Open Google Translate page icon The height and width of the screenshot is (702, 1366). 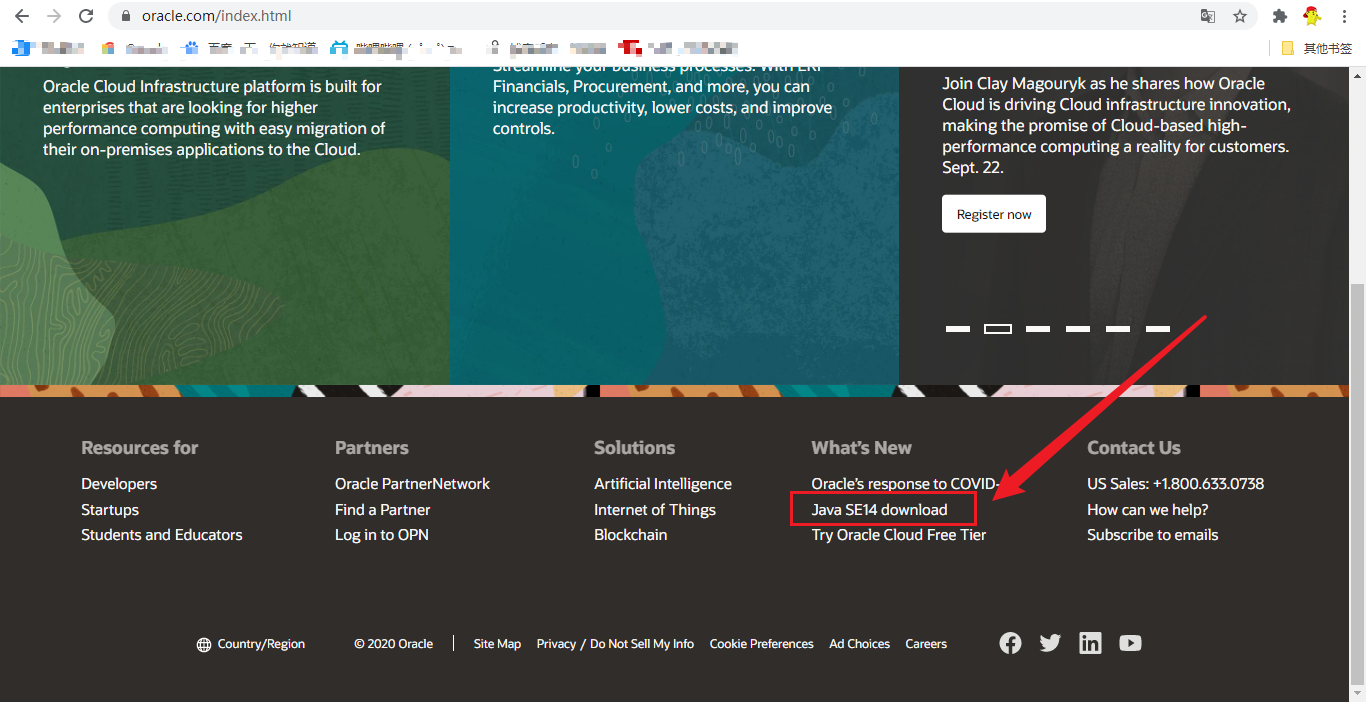point(1208,16)
